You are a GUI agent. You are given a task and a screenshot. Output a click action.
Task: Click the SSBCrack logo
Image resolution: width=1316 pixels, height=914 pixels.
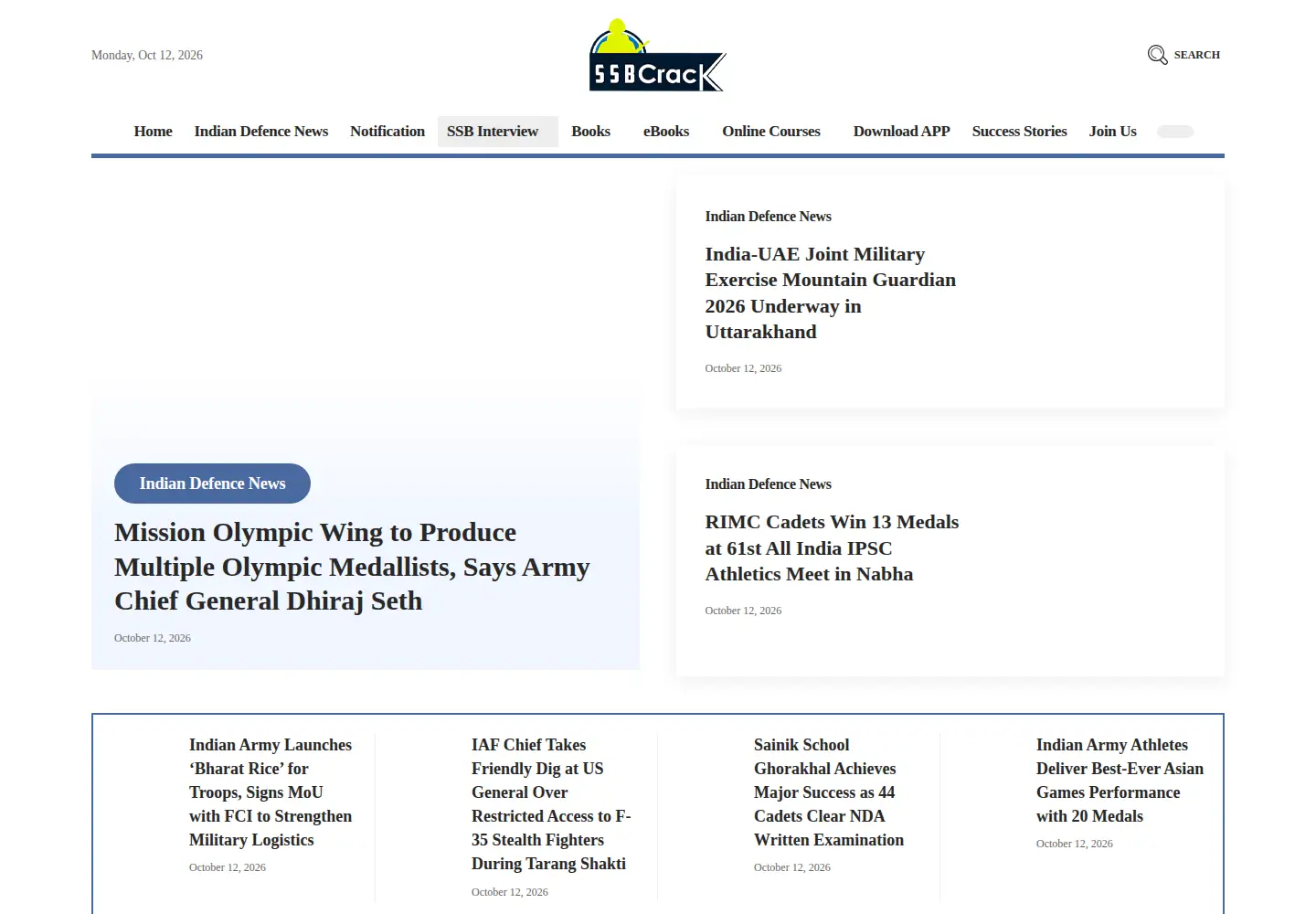pyautogui.click(x=658, y=55)
